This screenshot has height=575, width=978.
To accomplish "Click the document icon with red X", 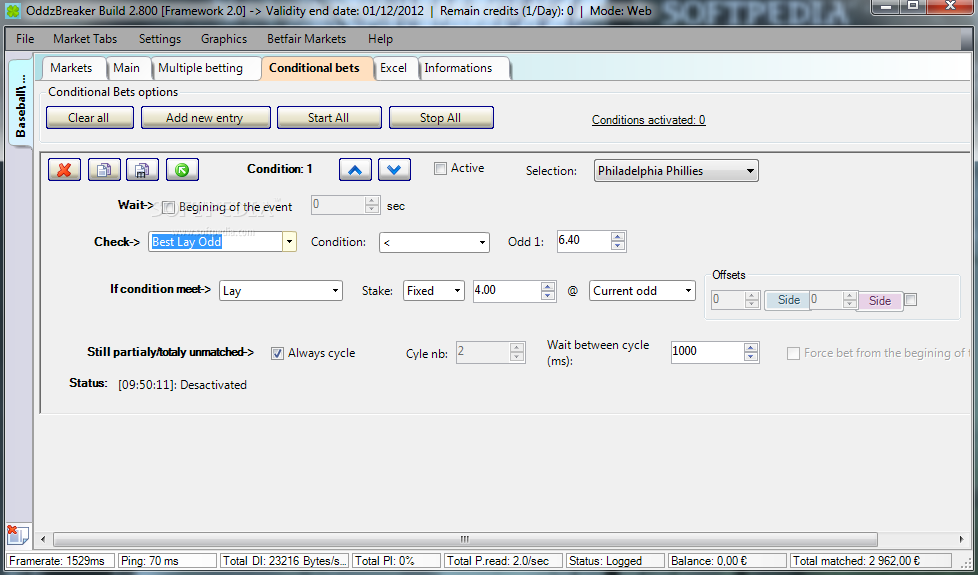I will 17,535.
